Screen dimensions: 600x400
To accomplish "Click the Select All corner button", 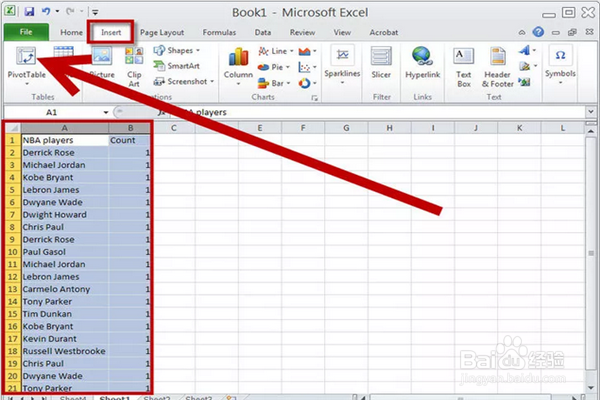I will (x=13, y=128).
